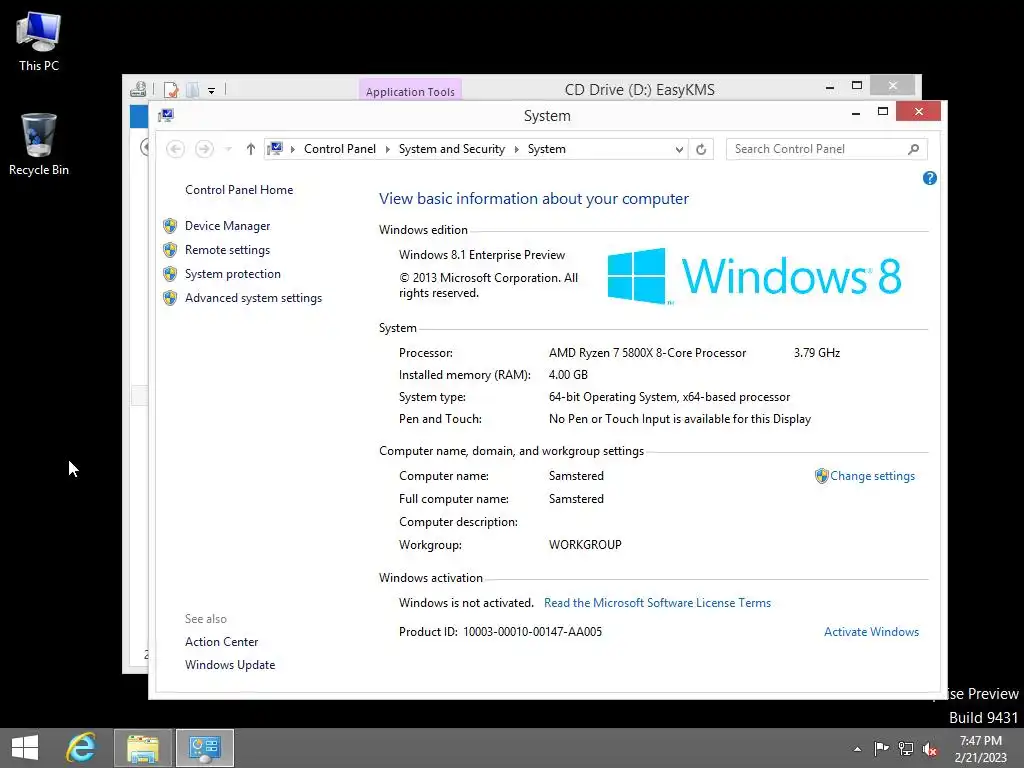Screen dimensions: 1024x768
Task: Open Action Center under See also
Action: pyautogui.click(x=221, y=642)
